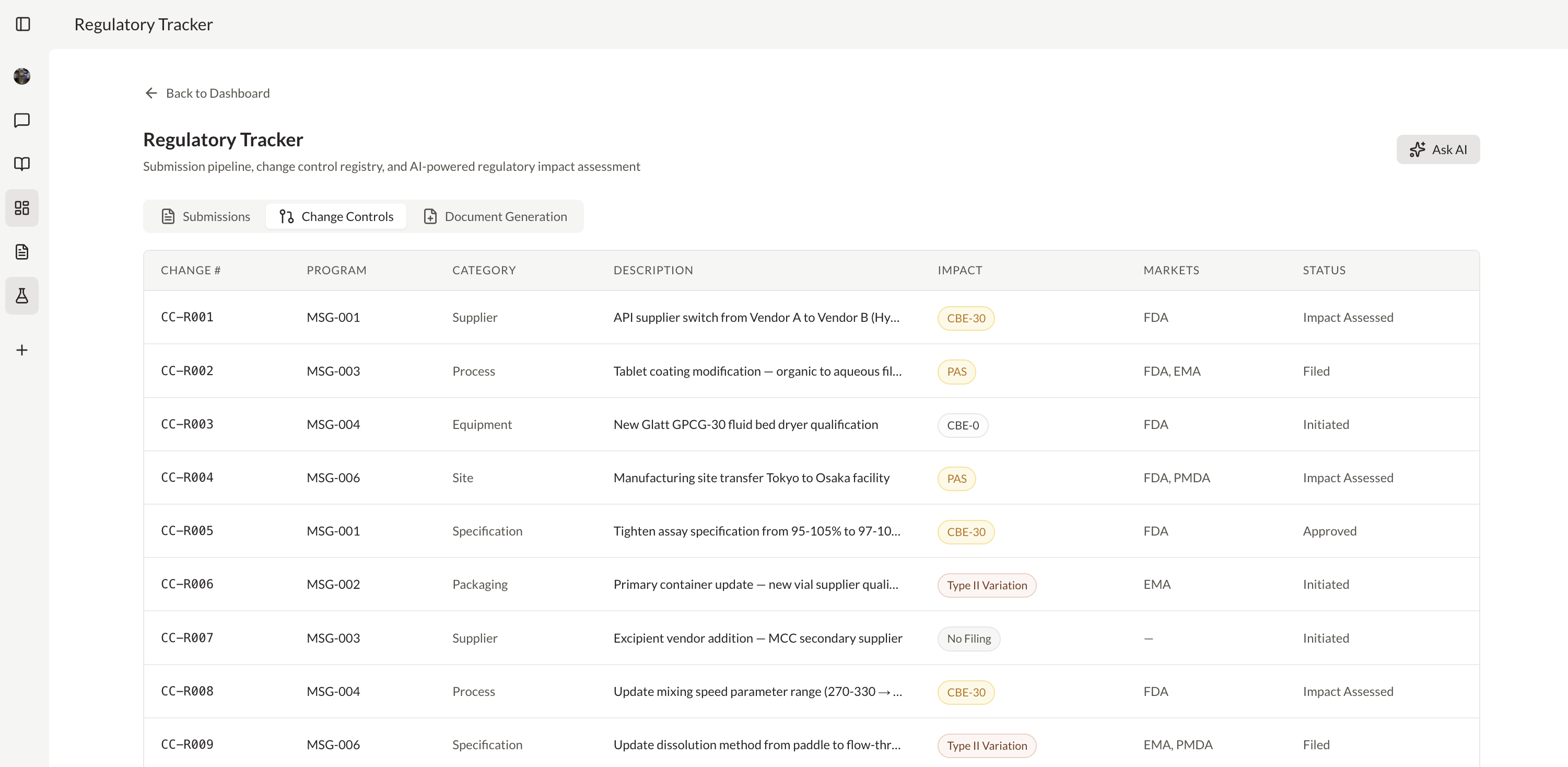The image size is (1568, 767).
Task: Select Manufacturing site transfer Tokyo to Osaka
Action: 751,478
